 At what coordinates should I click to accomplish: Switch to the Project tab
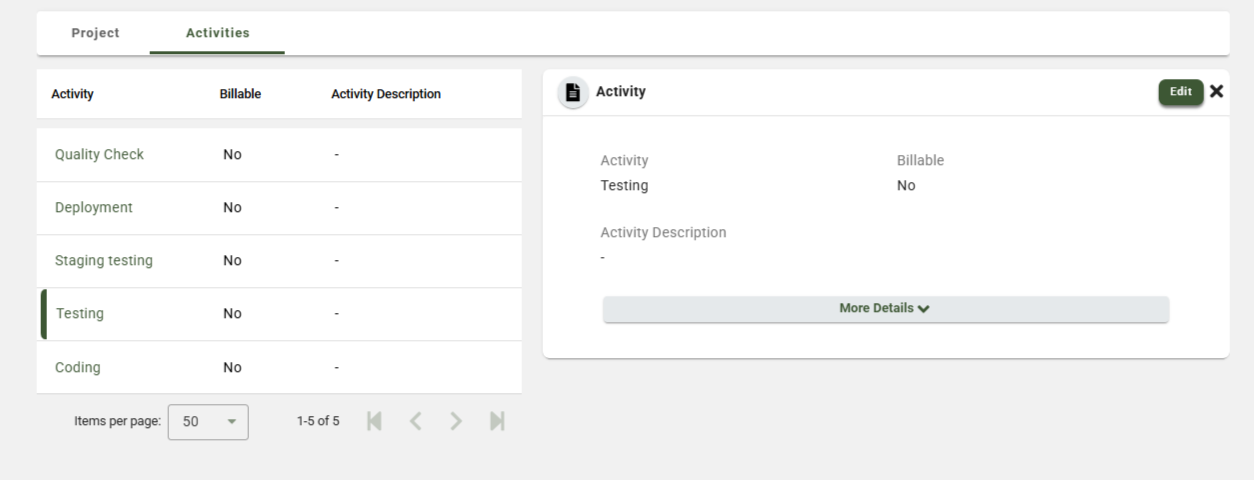point(95,33)
